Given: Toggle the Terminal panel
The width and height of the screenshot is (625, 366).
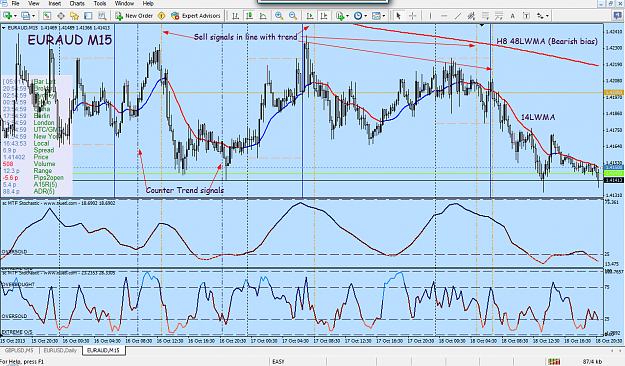Looking at the screenshot, I should pyautogui.click(x=88, y=16).
